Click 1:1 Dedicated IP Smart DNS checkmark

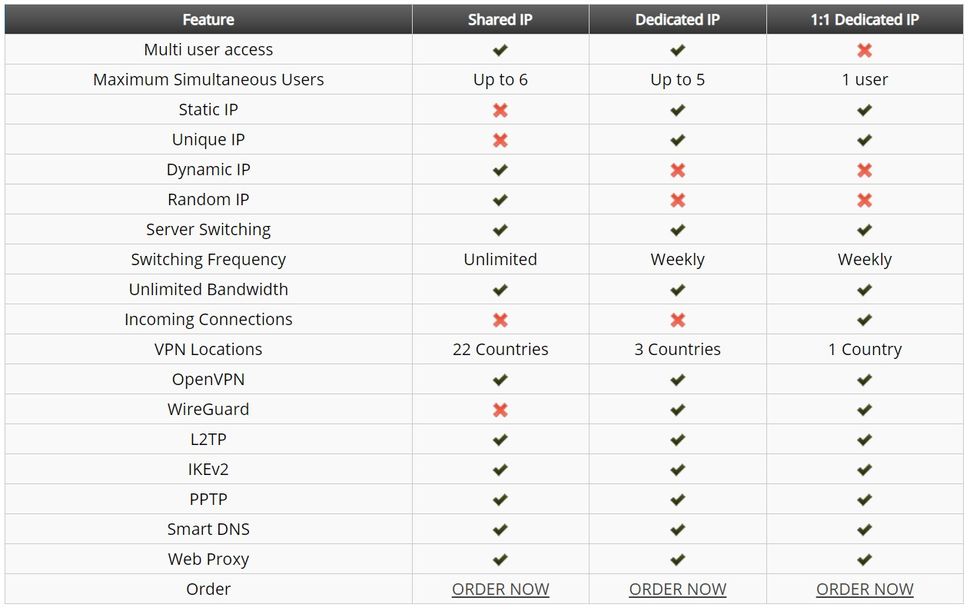pyautogui.click(x=865, y=530)
